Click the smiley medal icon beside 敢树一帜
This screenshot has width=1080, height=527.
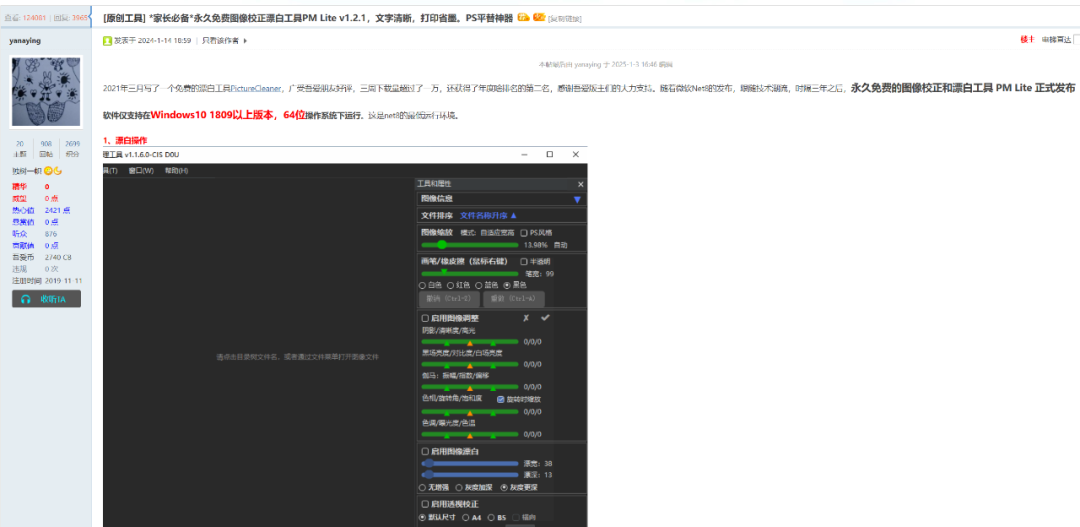48,171
